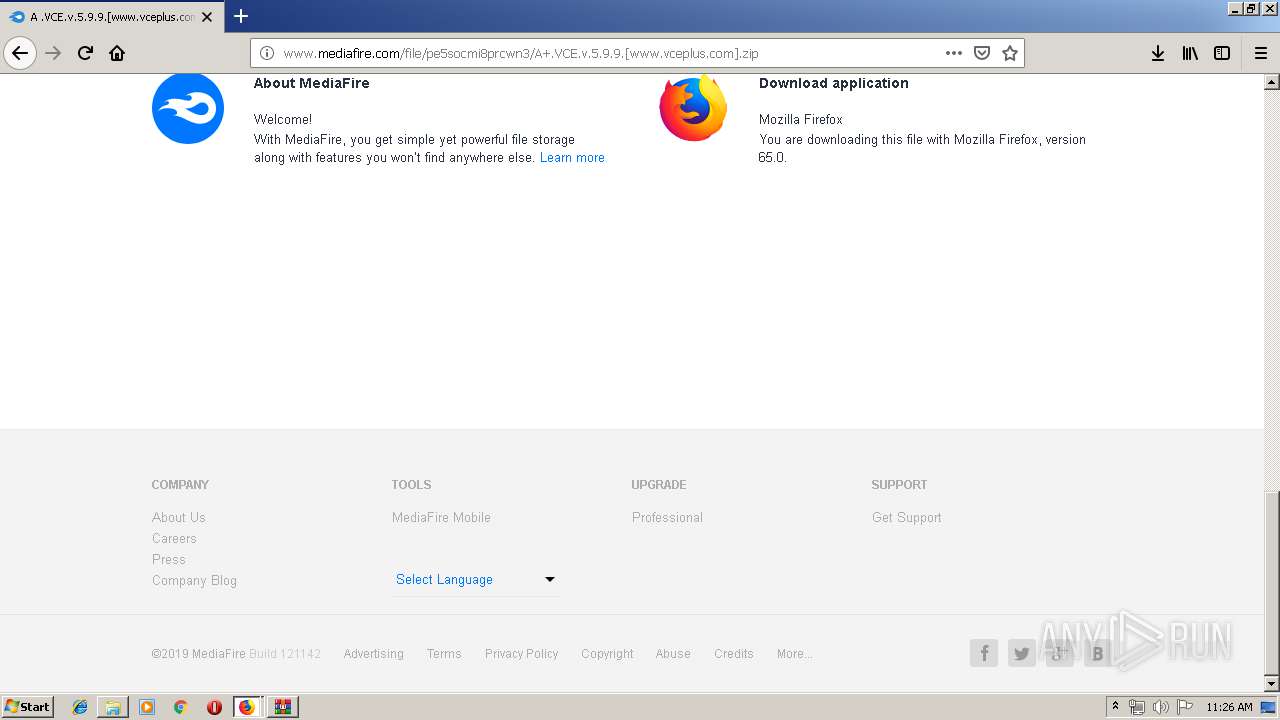Close the A+.VCE tab
Viewport: 1280px width, 720px height.
[x=207, y=17]
